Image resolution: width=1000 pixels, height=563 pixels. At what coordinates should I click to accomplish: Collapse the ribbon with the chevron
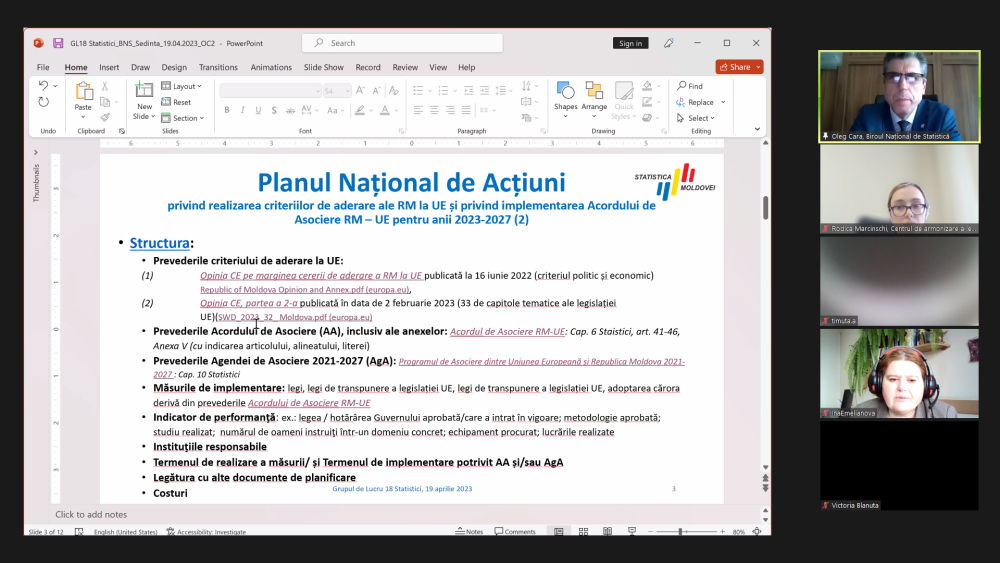(757, 129)
